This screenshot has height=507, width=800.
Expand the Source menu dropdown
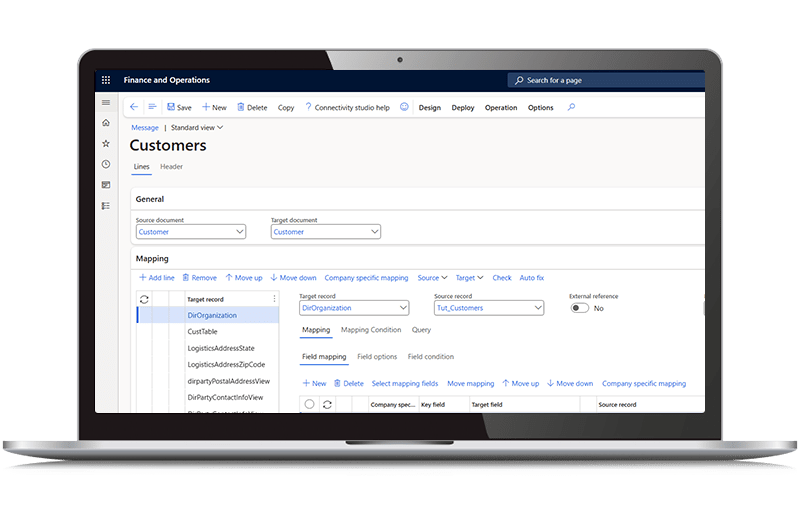click(x=432, y=278)
